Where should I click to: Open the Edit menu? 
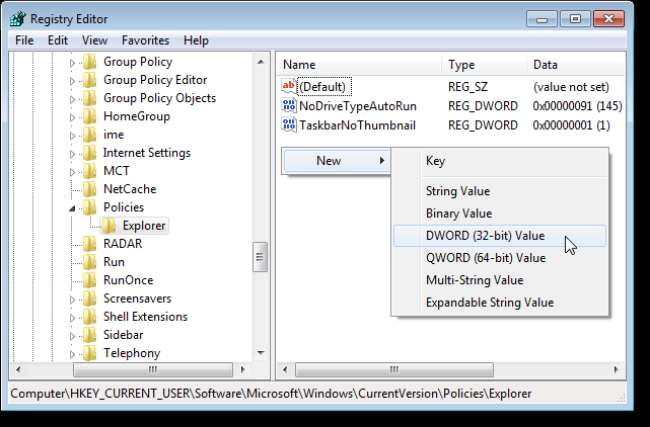(58, 41)
